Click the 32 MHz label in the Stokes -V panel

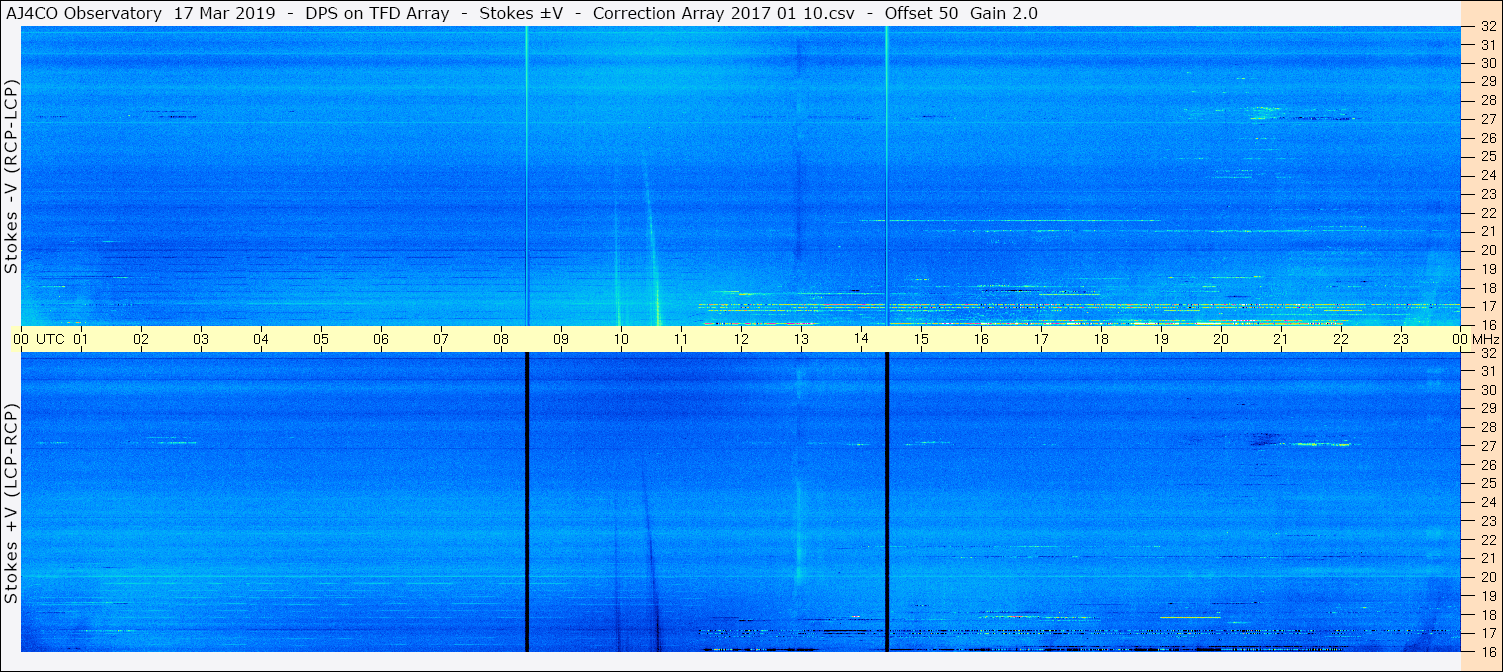(x=1488, y=26)
